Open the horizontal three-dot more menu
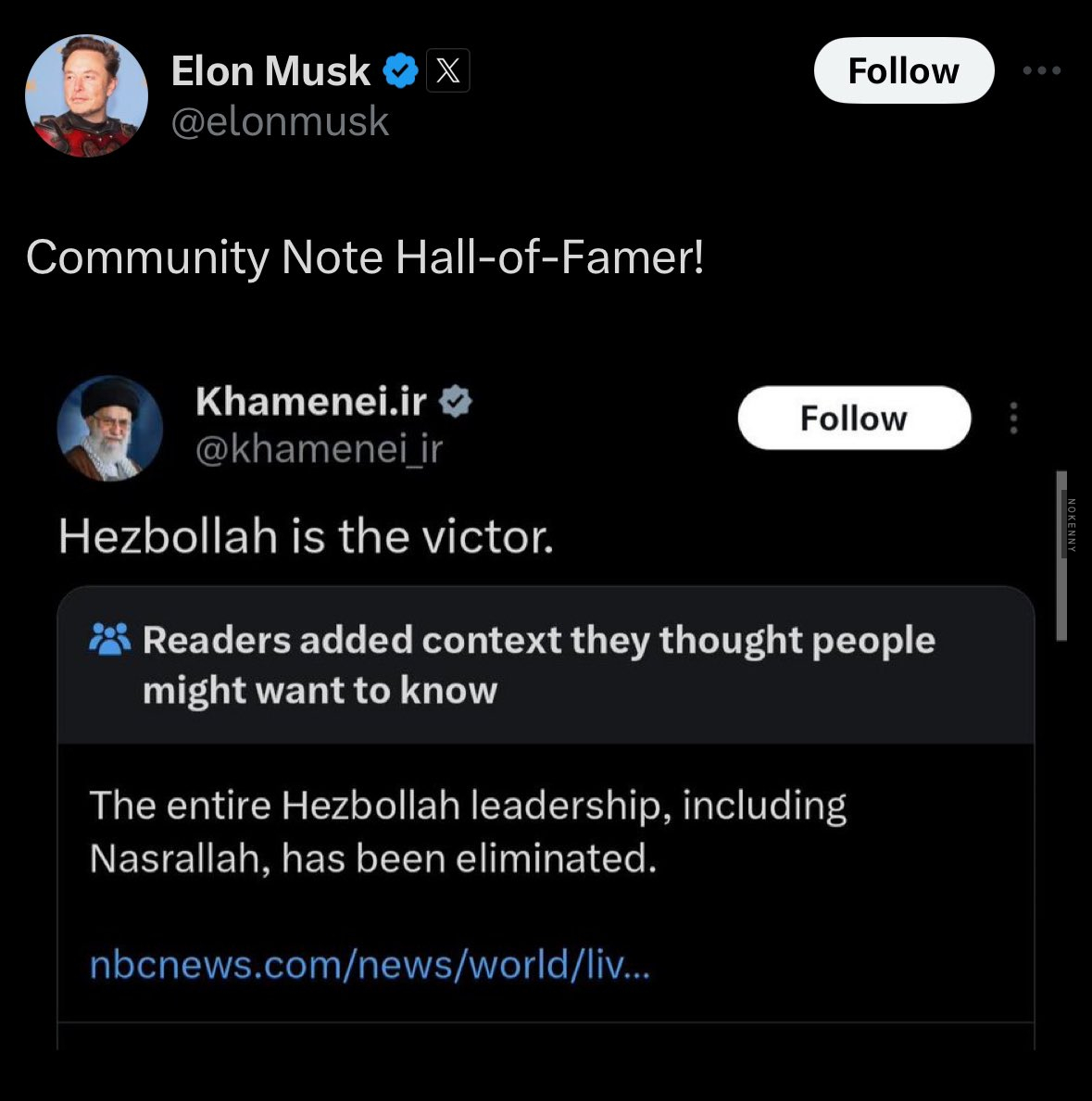Image resolution: width=1092 pixels, height=1101 pixels. click(x=1042, y=70)
